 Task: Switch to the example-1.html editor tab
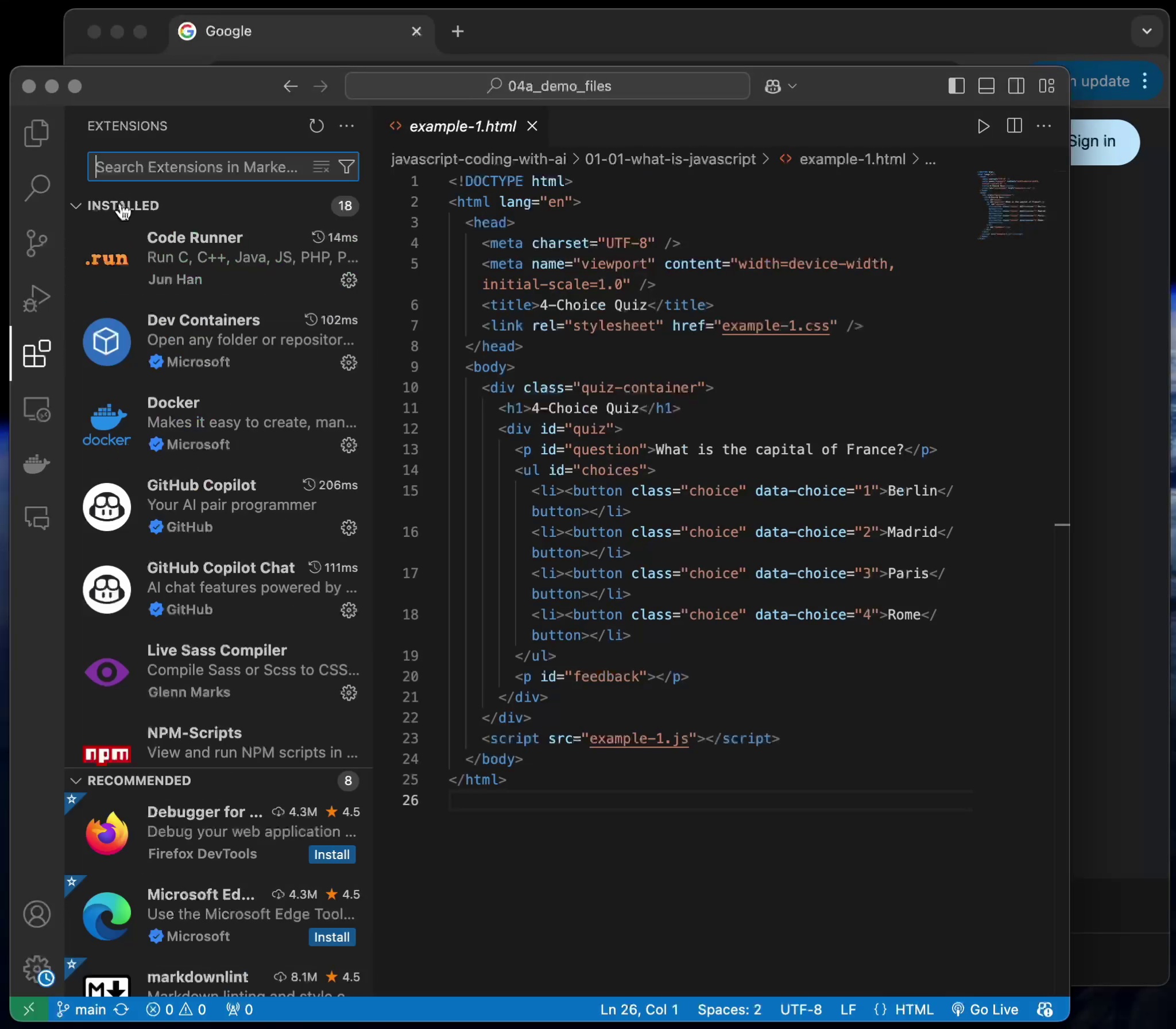click(462, 126)
